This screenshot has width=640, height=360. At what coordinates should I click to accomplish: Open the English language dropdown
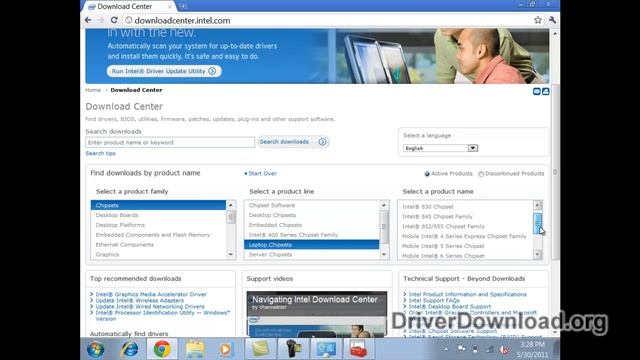440,148
